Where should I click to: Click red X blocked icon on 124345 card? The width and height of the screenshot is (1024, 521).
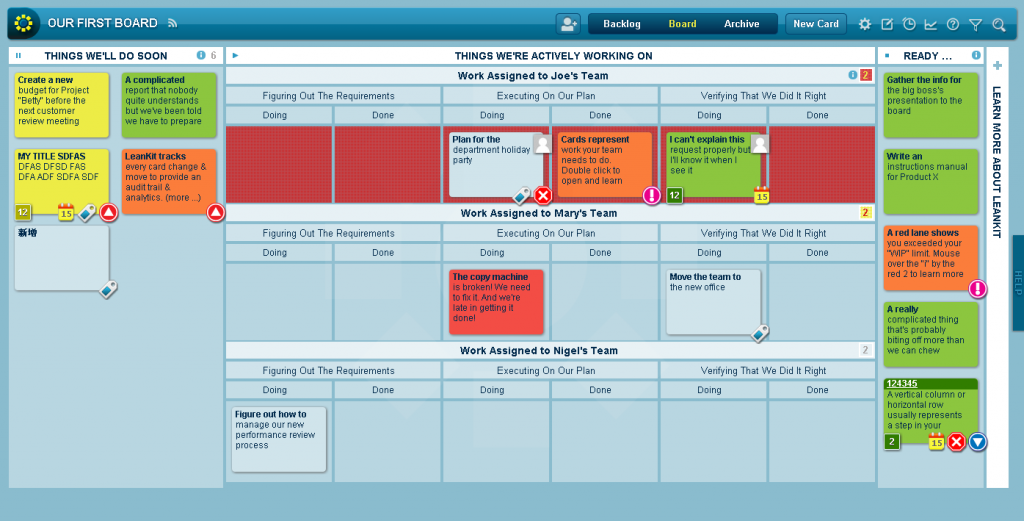pyautogui.click(x=957, y=442)
